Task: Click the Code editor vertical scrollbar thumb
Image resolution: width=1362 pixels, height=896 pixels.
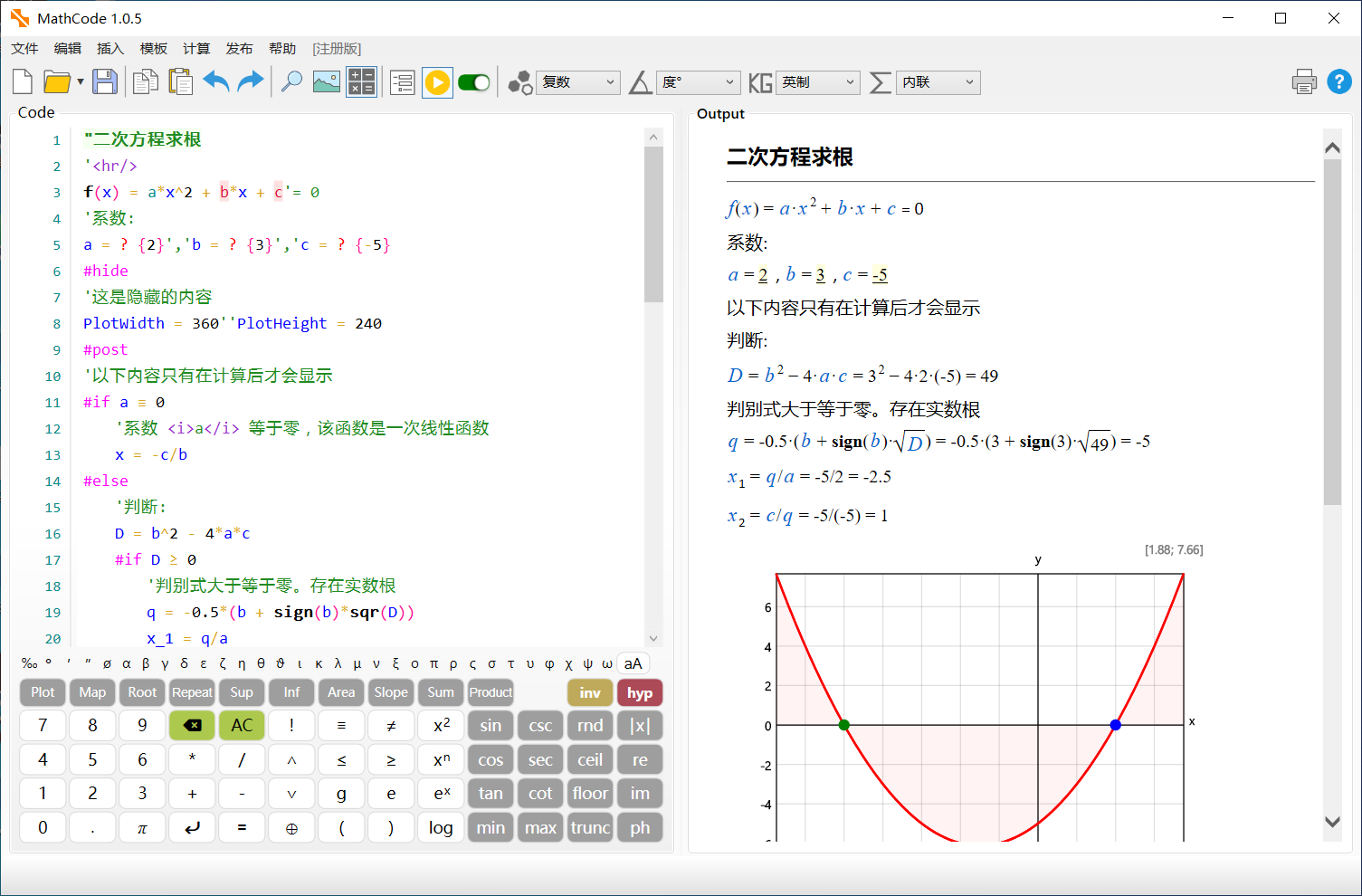Action: pos(653,224)
